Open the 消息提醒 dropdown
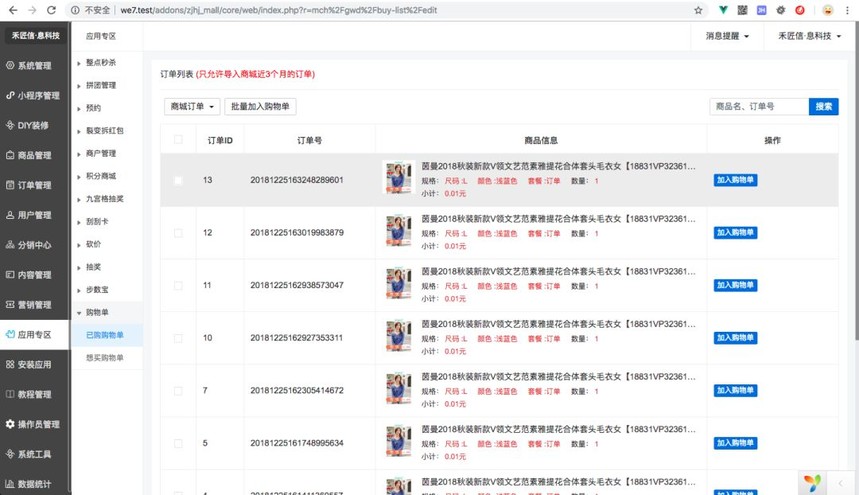This screenshot has width=859, height=495. click(x=727, y=36)
